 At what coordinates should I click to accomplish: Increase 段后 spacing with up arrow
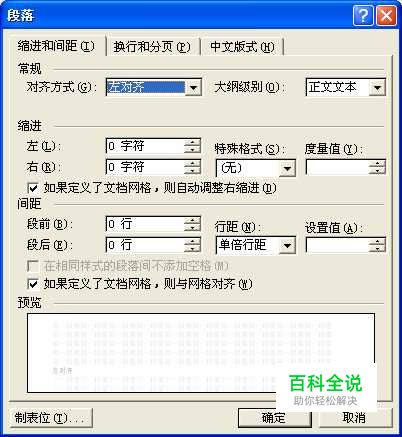192,241
